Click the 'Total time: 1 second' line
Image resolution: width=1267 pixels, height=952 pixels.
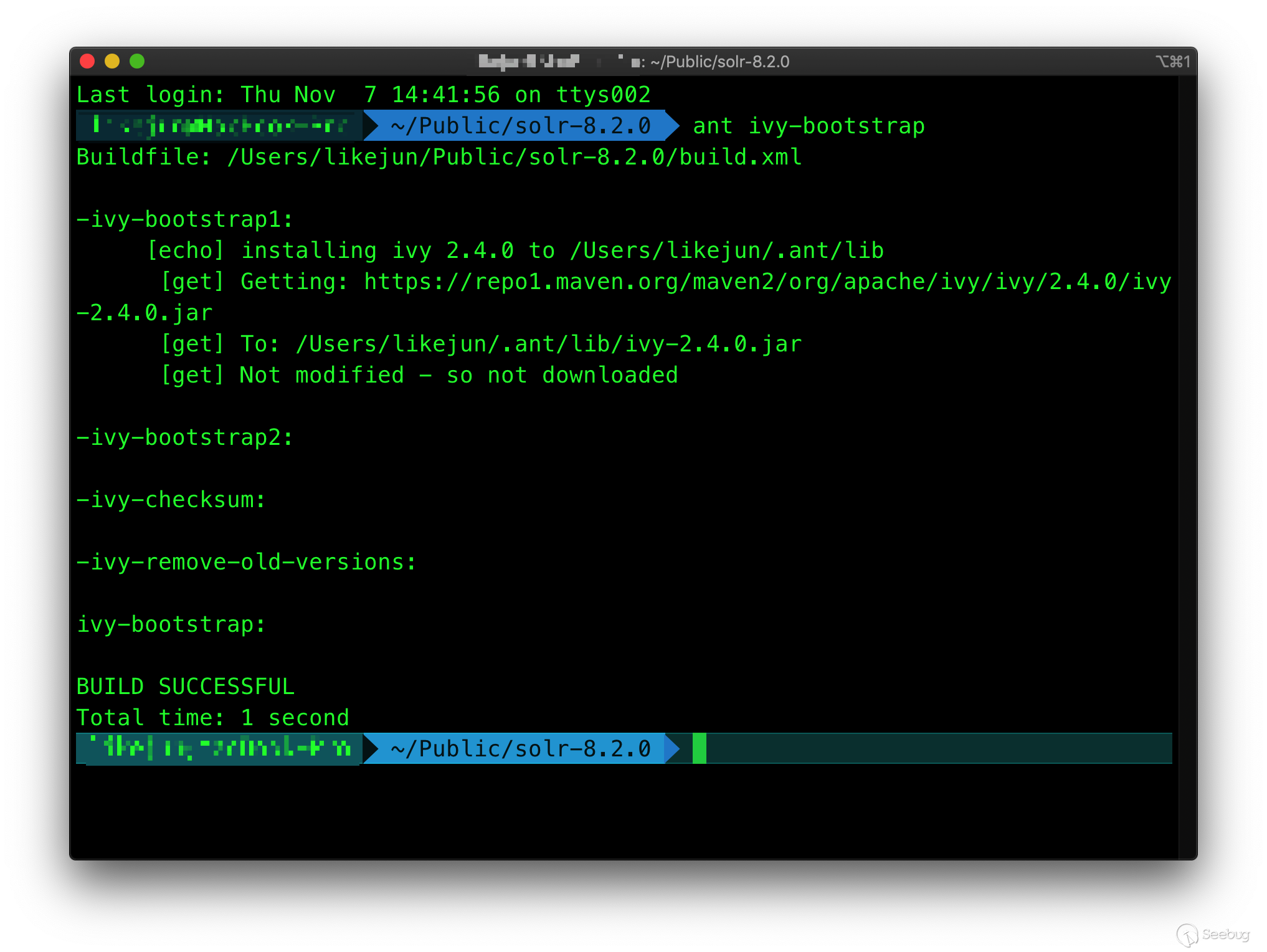[x=212, y=718]
